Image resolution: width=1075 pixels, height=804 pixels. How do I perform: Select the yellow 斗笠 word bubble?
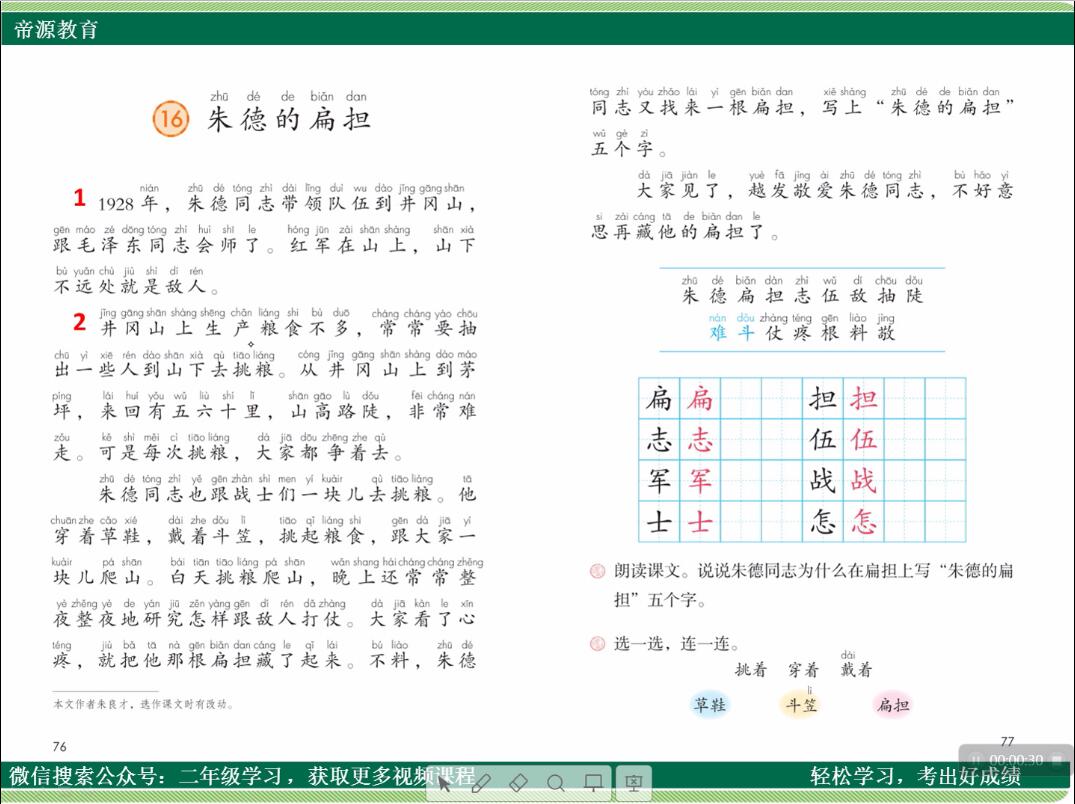pyautogui.click(x=801, y=705)
